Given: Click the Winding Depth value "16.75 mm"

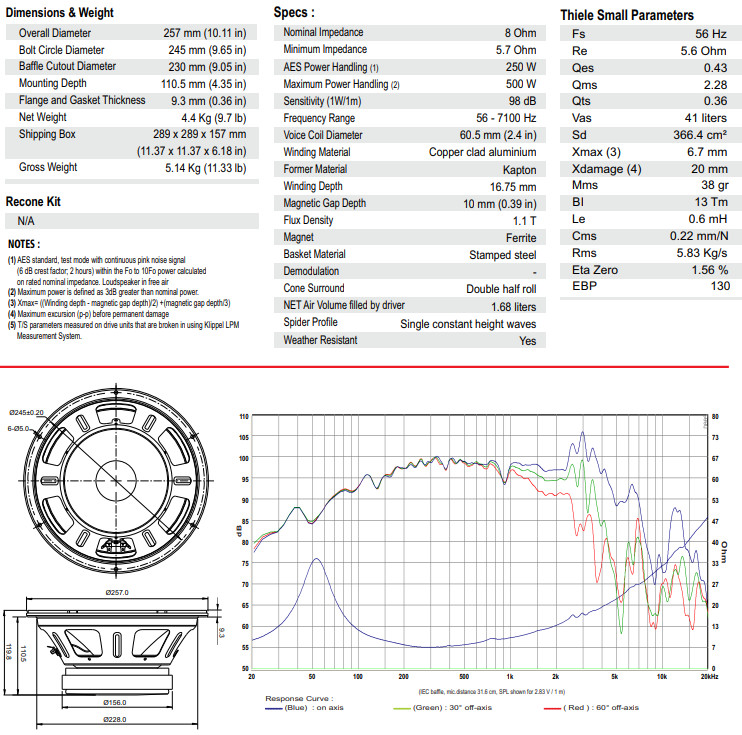Looking at the screenshot, I should (513, 187).
